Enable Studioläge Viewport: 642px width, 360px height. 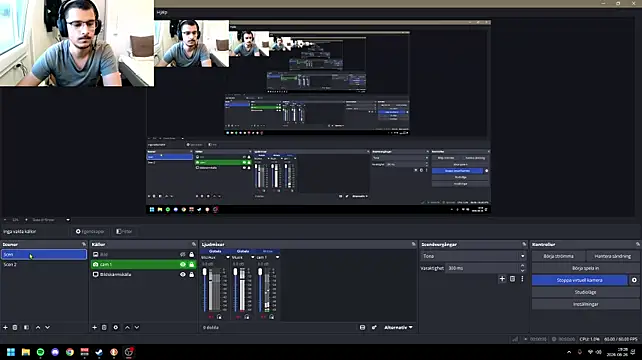tap(585, 292)
